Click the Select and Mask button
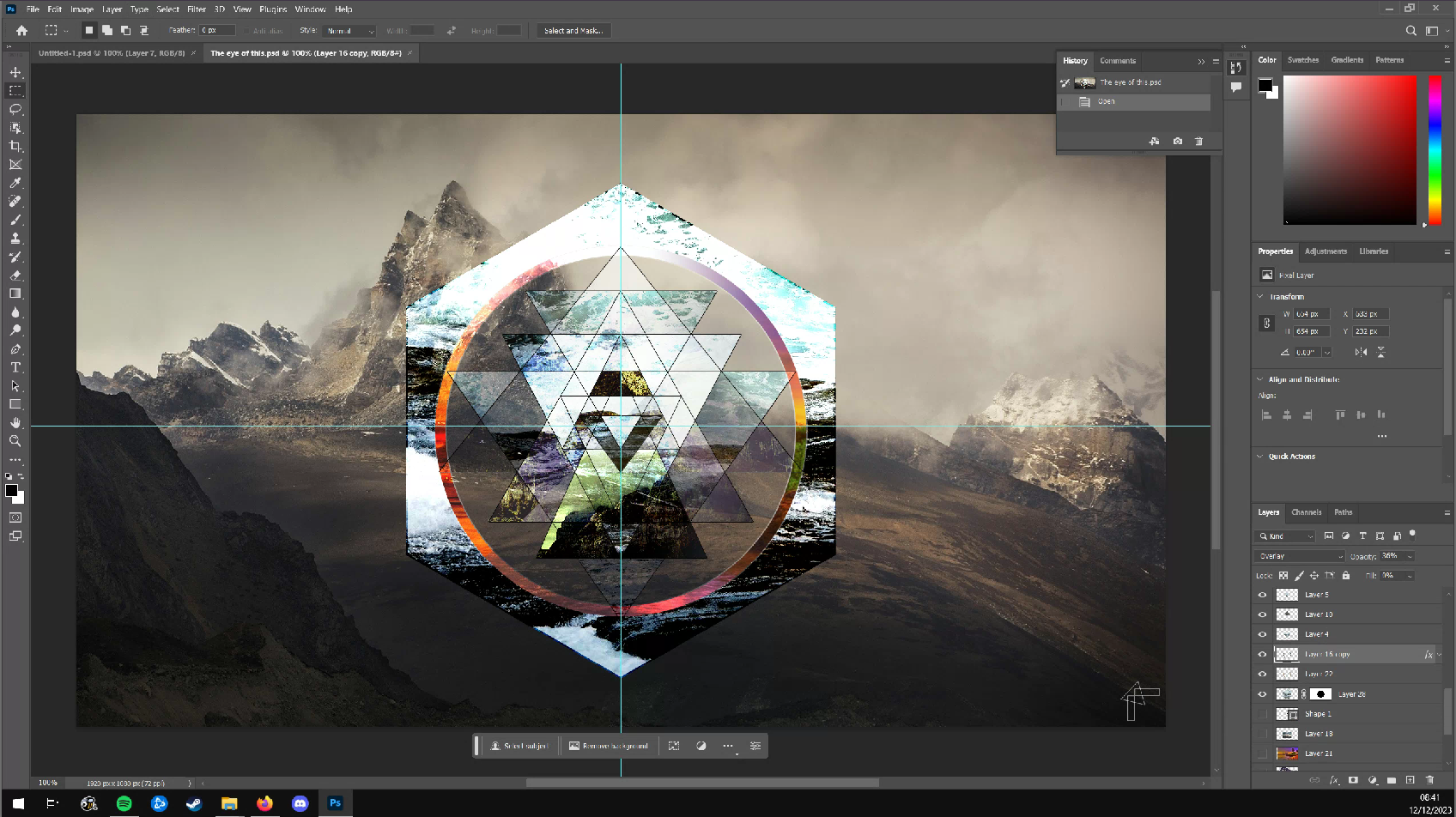This screenshot has height=817, width=1456. (x=573, y=31)
